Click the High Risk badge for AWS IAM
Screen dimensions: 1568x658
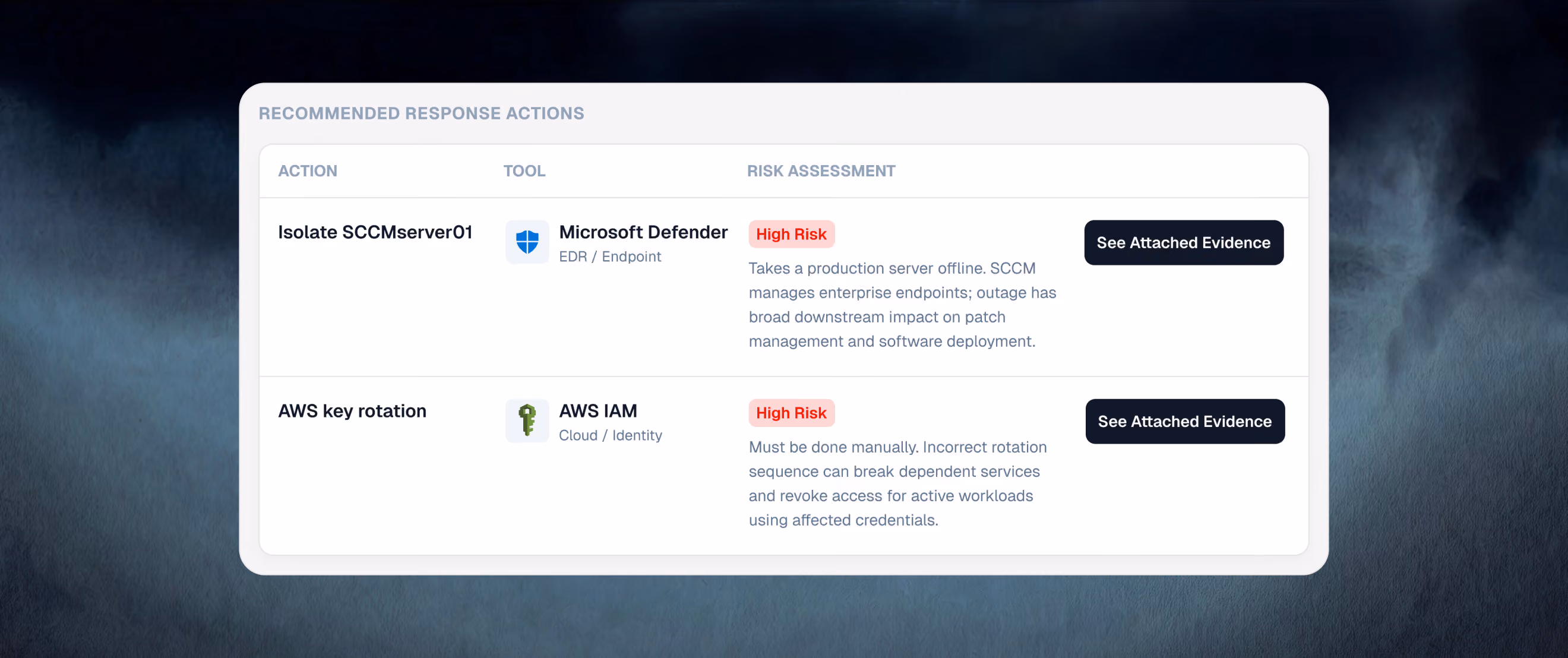coord(791,413)
